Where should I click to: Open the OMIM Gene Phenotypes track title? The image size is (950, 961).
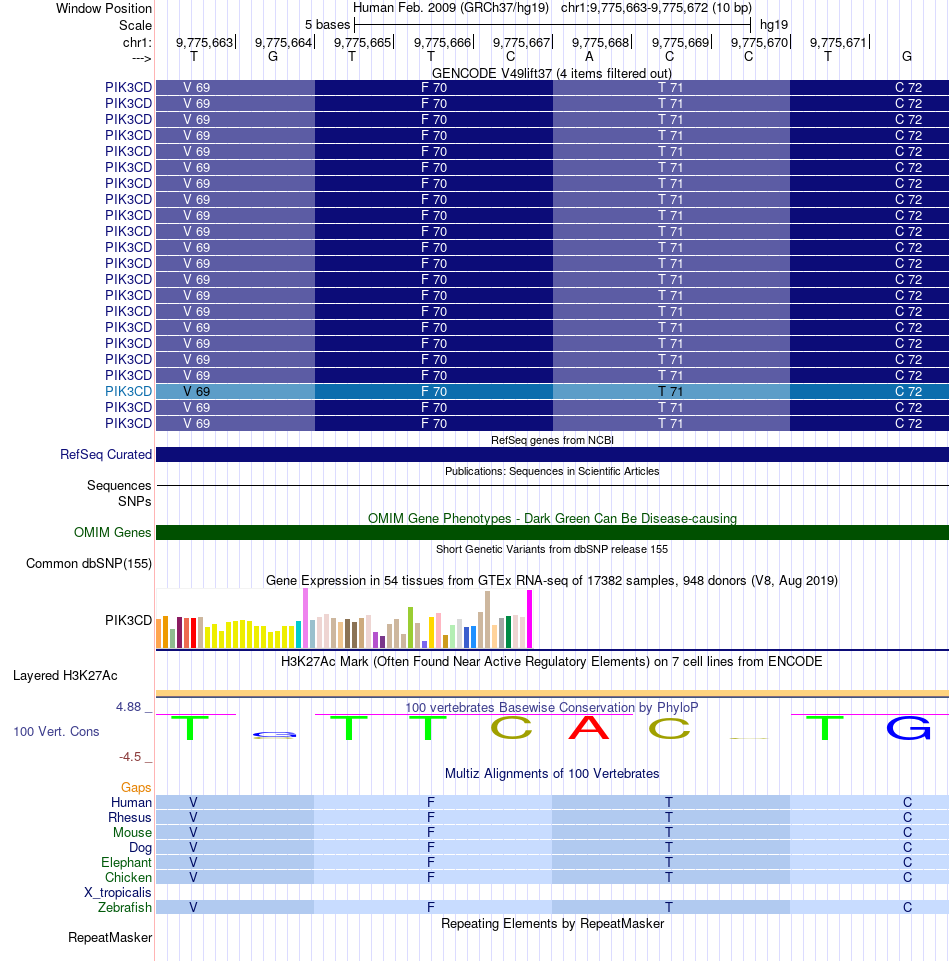point(552,518)
